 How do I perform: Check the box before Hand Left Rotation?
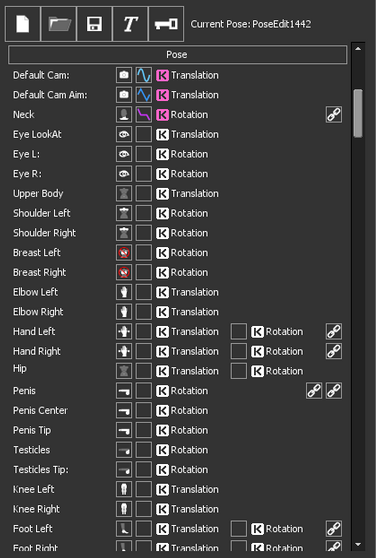point(239,332)
